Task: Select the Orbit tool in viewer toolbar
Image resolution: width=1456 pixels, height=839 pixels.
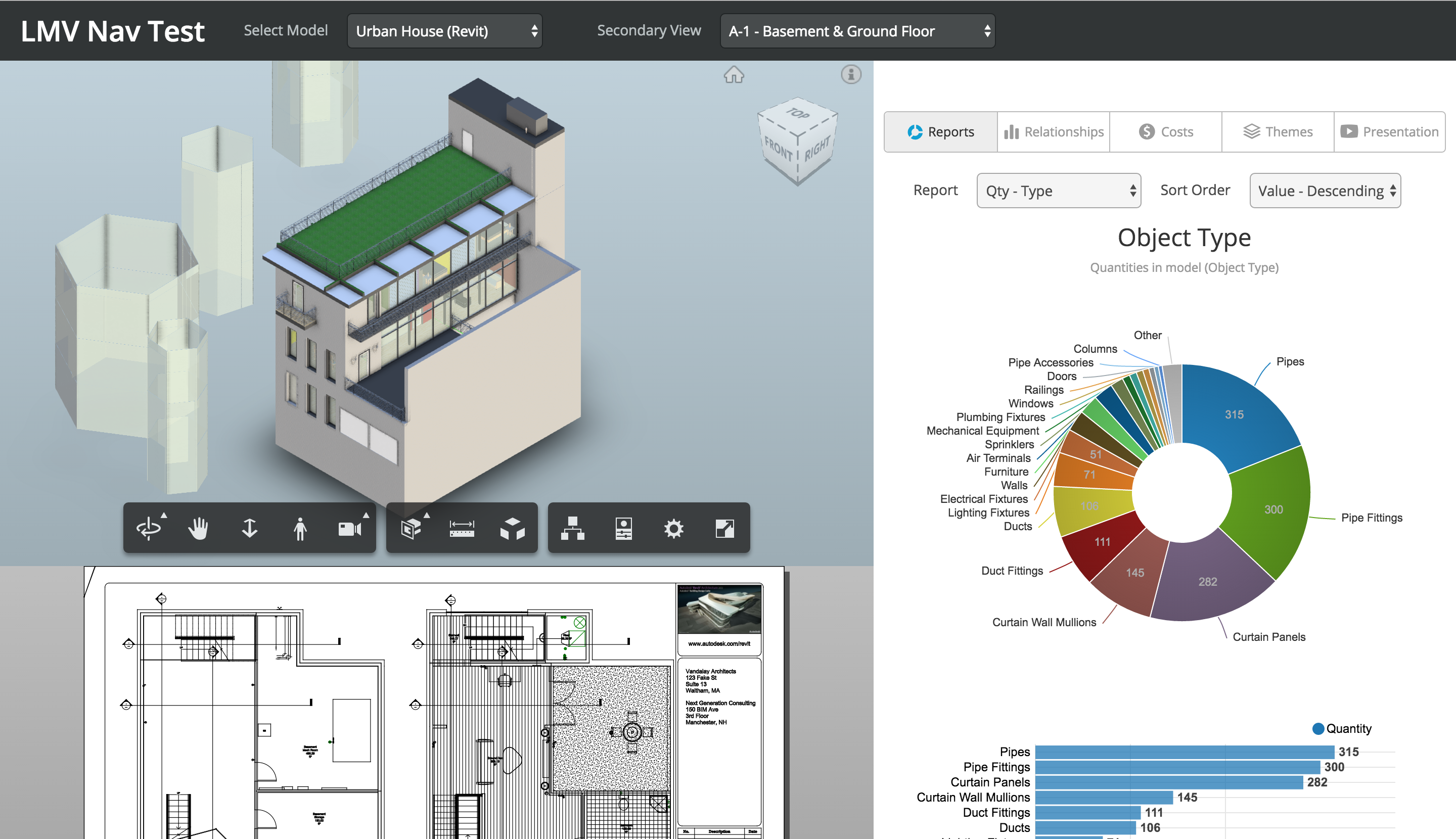Action: (x=149, y=528)
